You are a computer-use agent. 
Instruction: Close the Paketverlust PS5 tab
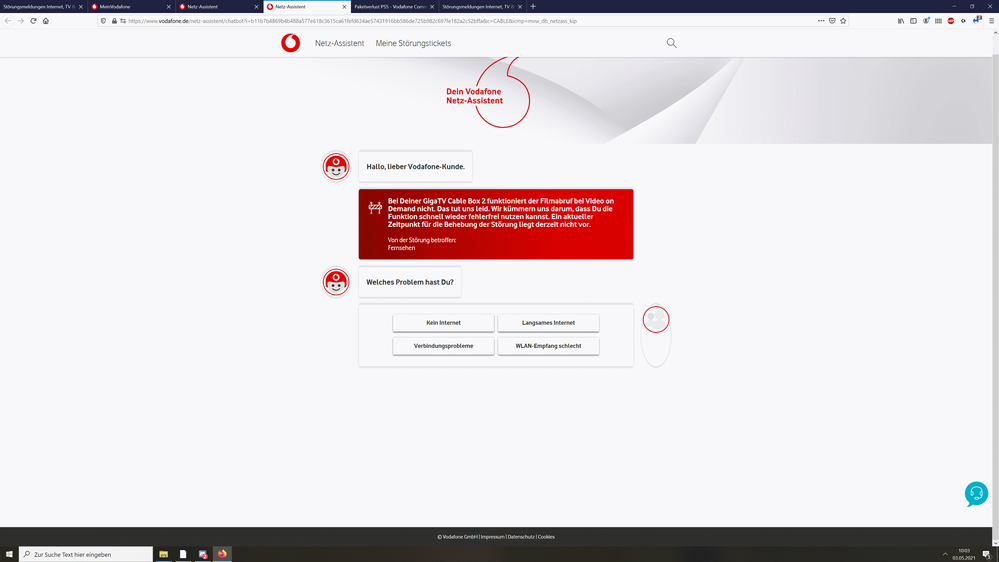[432, 6]
